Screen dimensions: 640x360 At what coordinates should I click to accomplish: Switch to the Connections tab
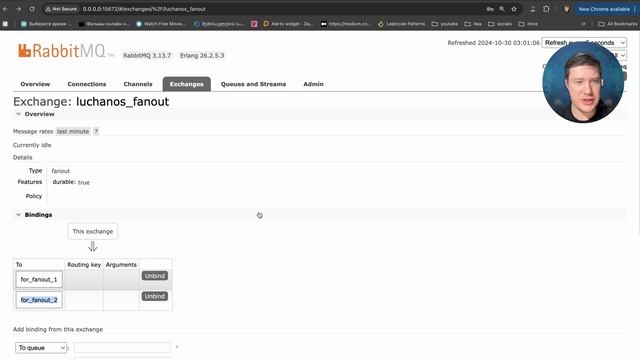coord(87,84)
